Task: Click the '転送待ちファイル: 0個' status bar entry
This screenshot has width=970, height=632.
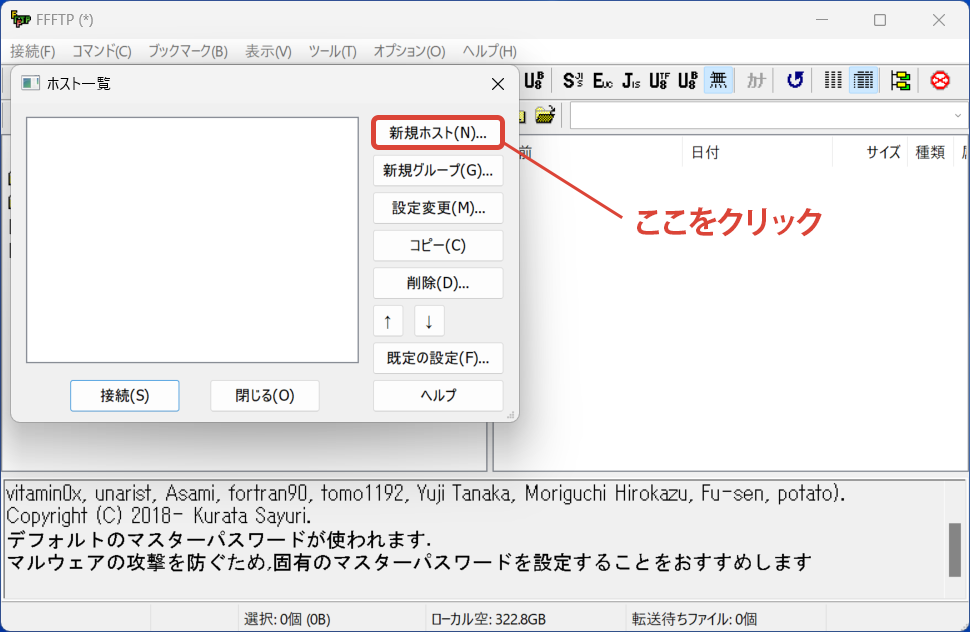Action: (x=694, y=619)
